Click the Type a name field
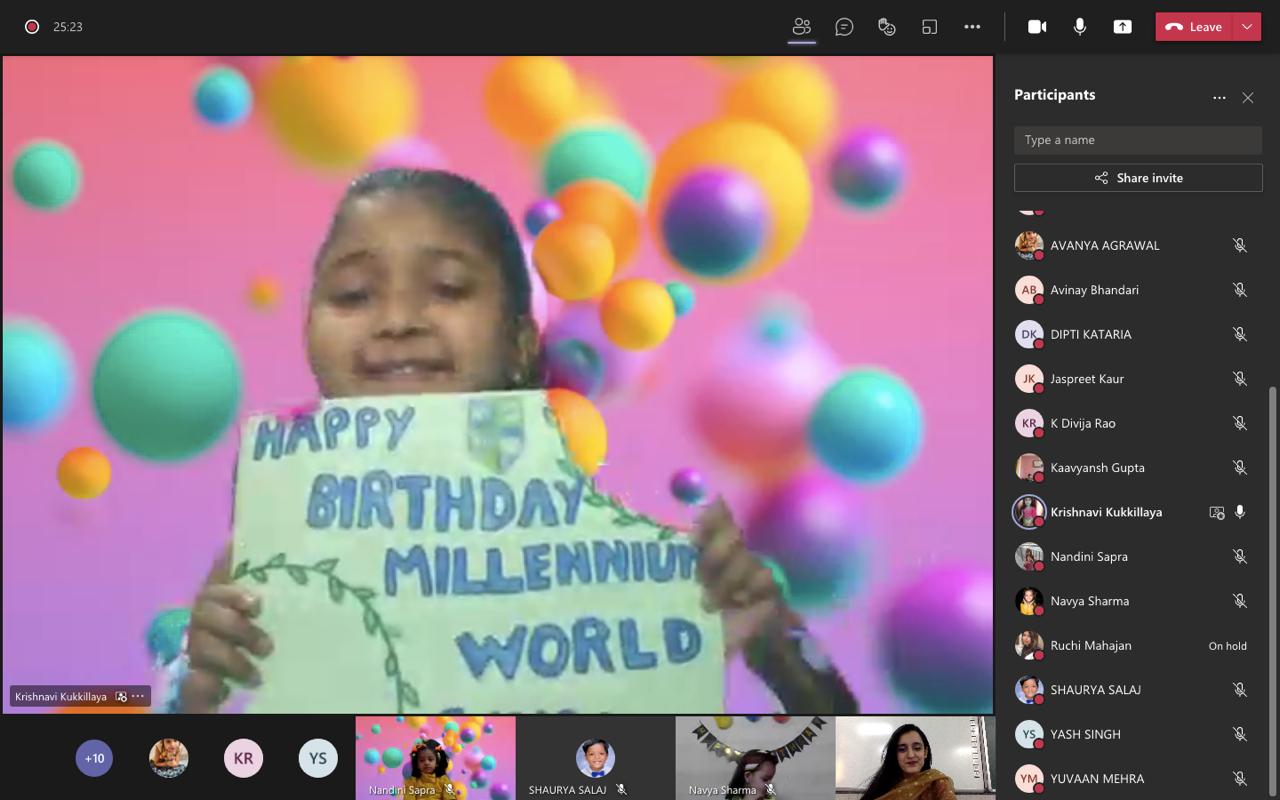This screenshot has height=800, width=1280. [1138, 140]
